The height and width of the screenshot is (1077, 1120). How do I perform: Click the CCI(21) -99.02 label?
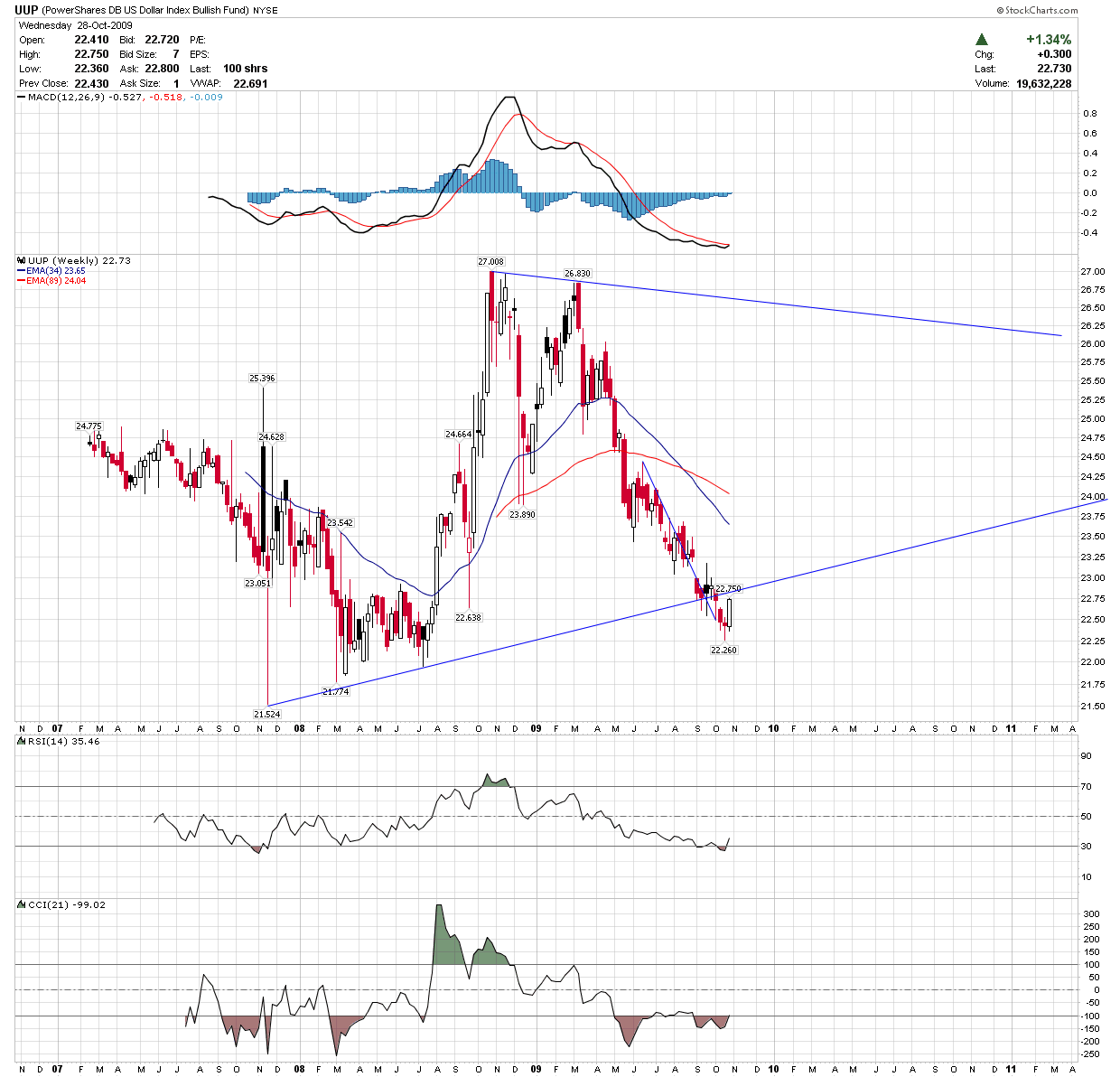coord(67,904)
